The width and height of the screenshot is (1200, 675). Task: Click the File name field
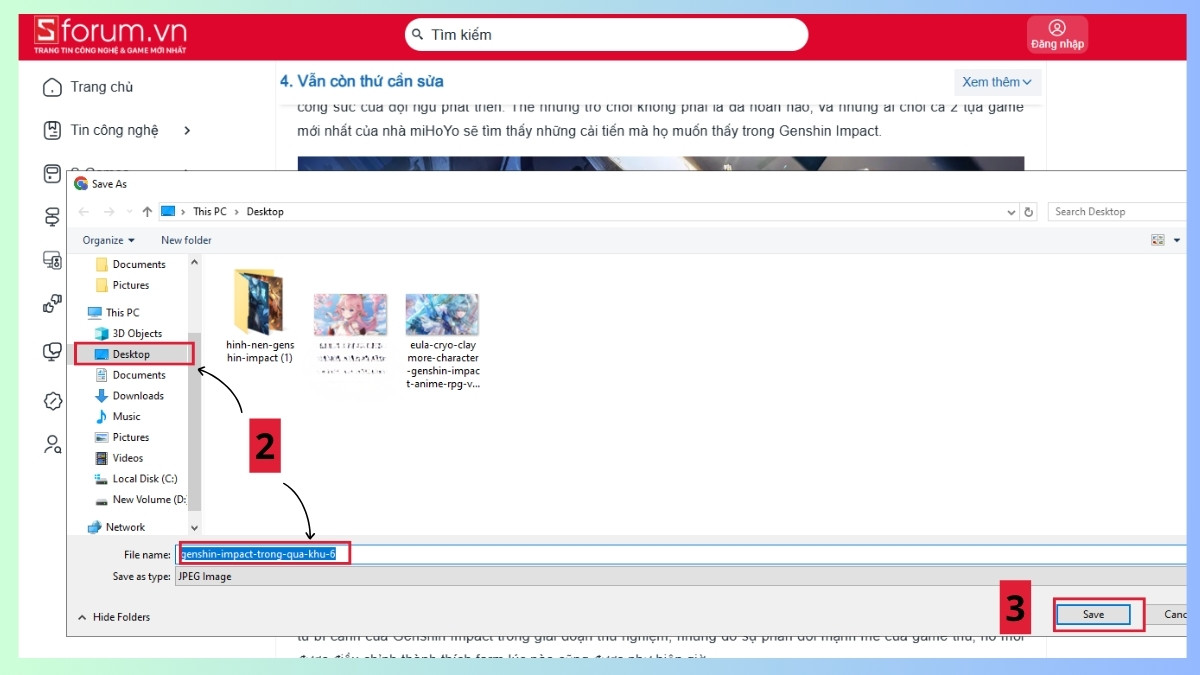[682, 554]
